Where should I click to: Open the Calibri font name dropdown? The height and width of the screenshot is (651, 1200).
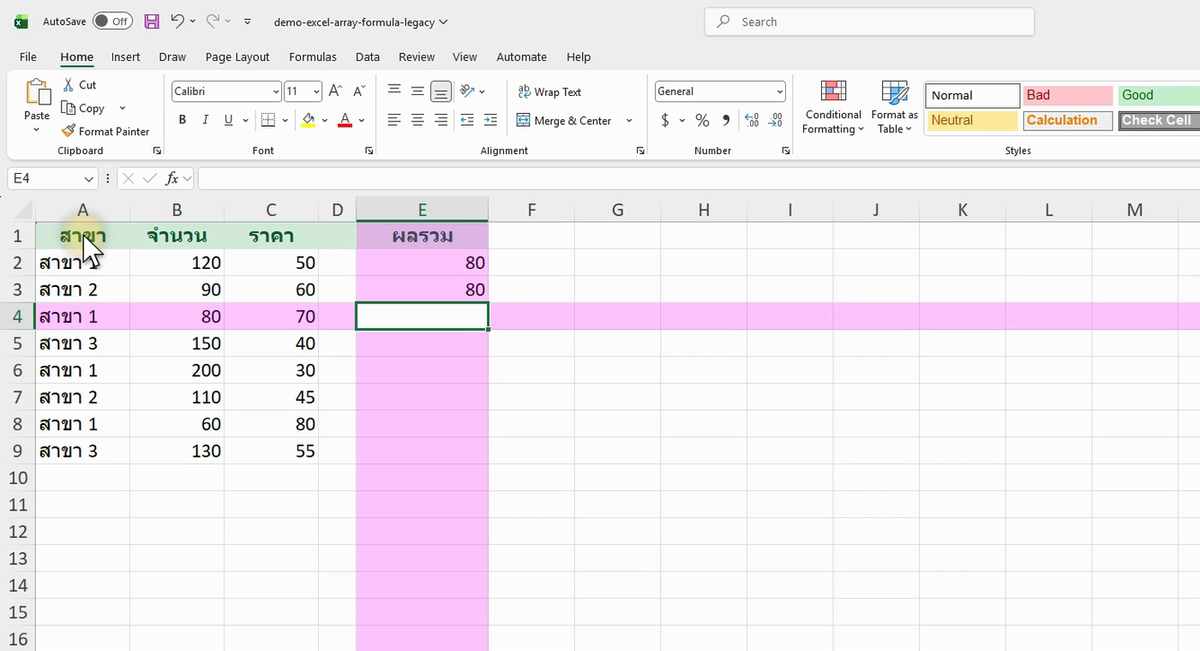tap(276, 92)
